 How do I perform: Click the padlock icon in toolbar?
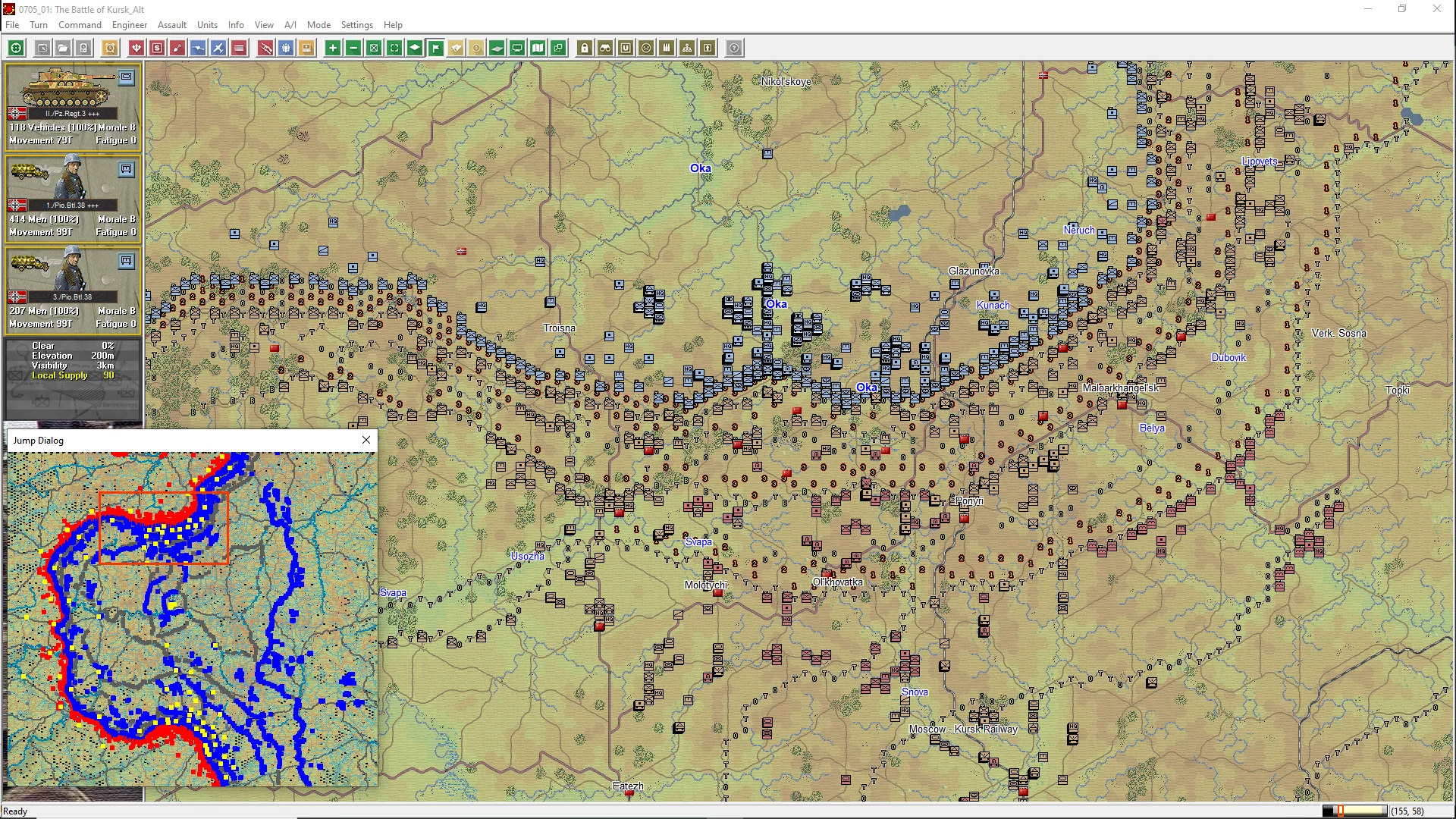pyautogui.click(x=585, y=48)
